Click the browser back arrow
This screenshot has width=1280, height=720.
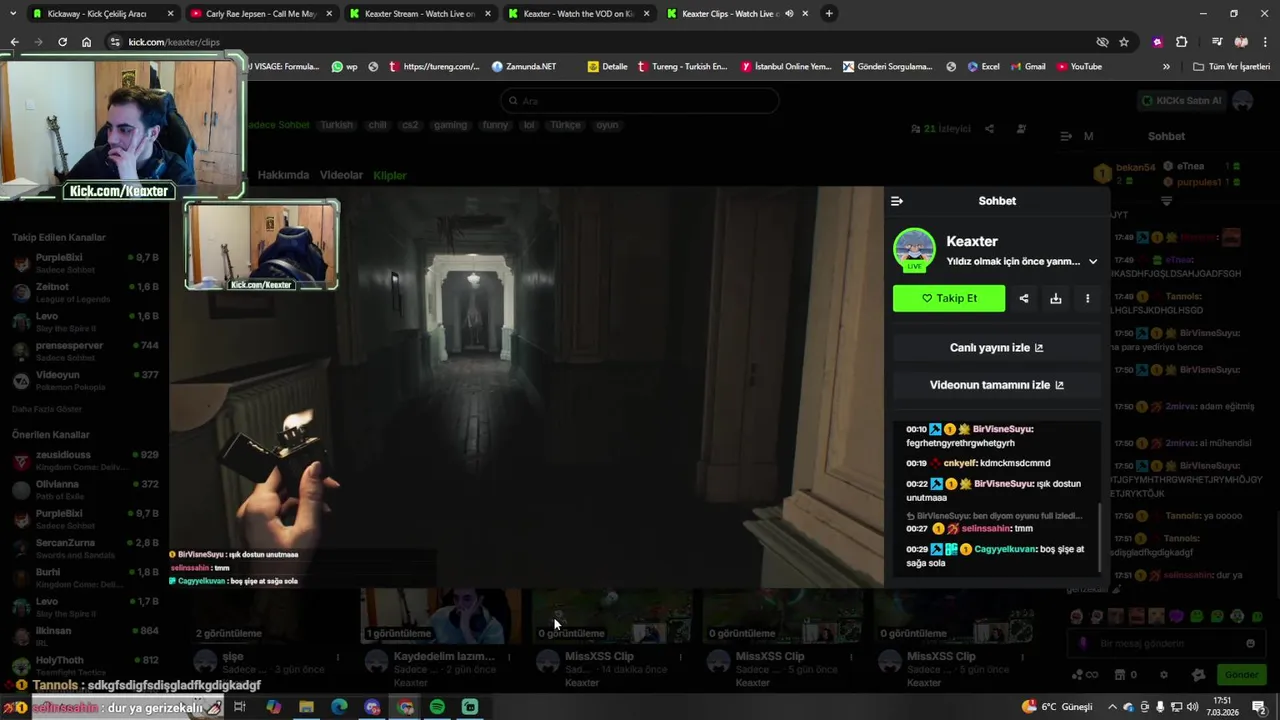click(x=14, y=42)
